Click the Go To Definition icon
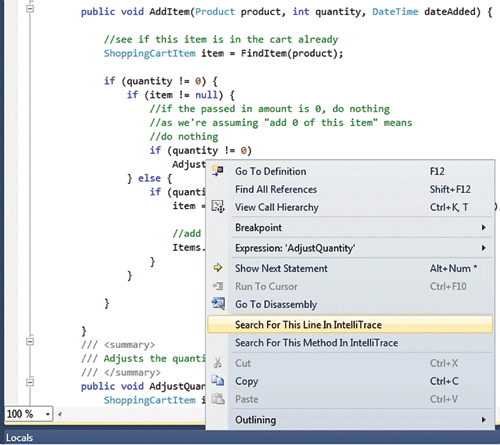This screenshot has height=445, width=500. pos(218,171)
